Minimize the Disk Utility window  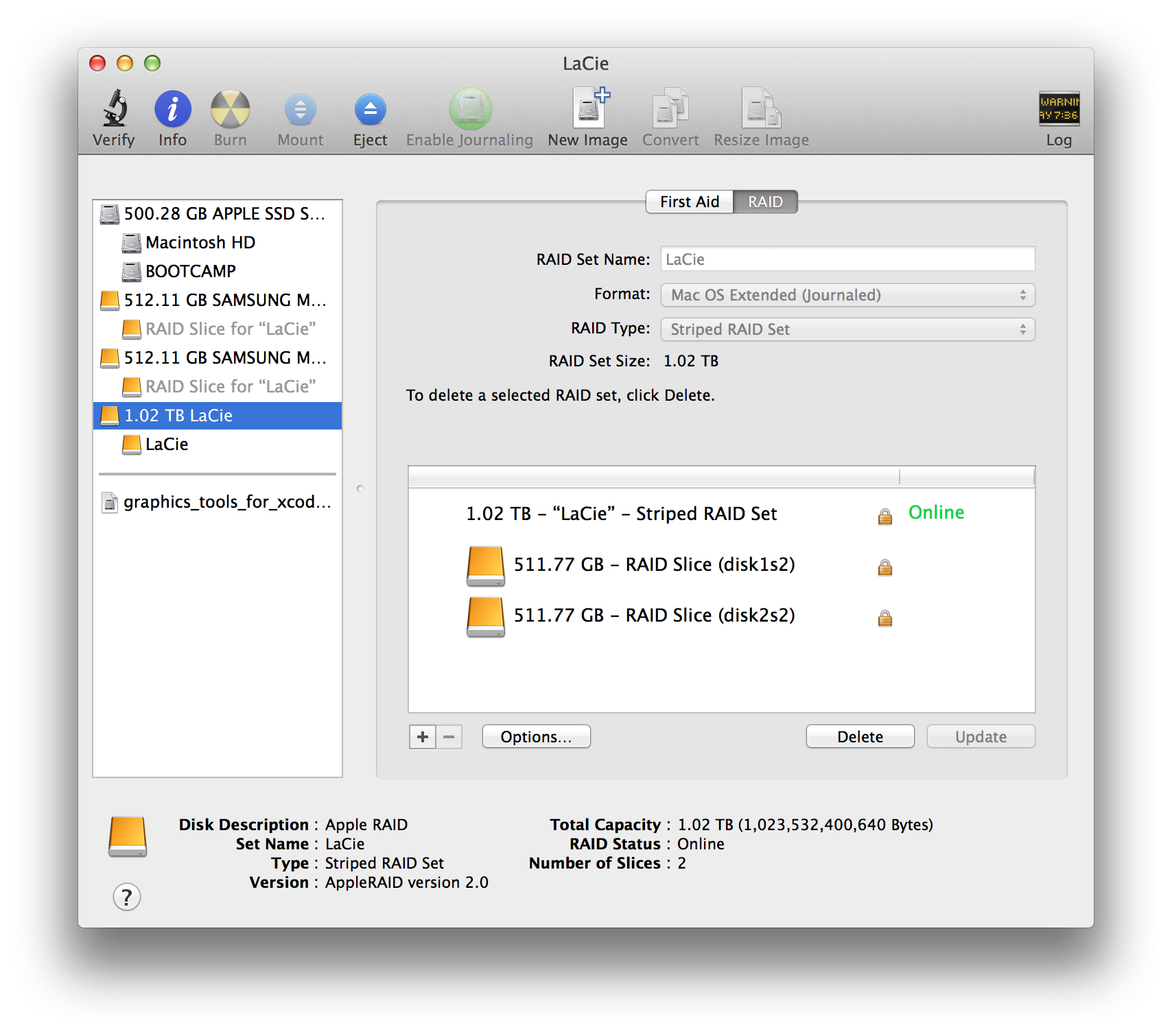(x=125, y=63)
